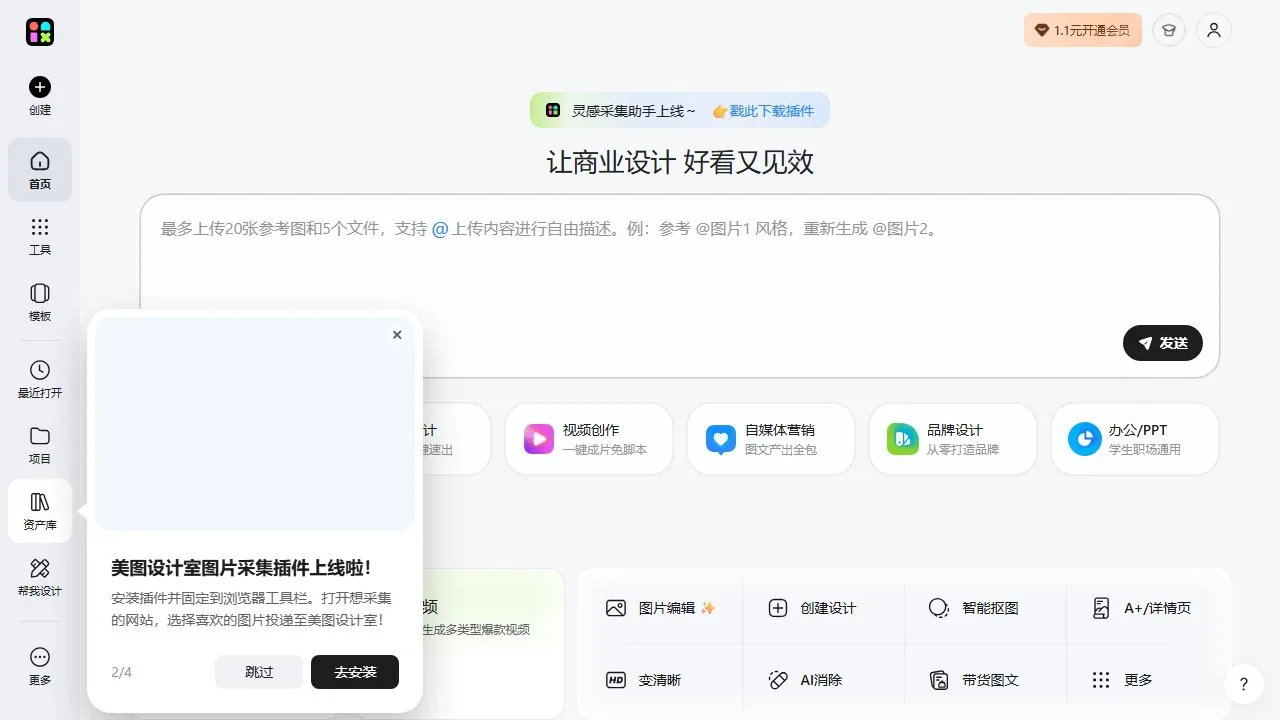Click the 去安装 button
This screenshot has height=720, width=1280.
[355, 672]
